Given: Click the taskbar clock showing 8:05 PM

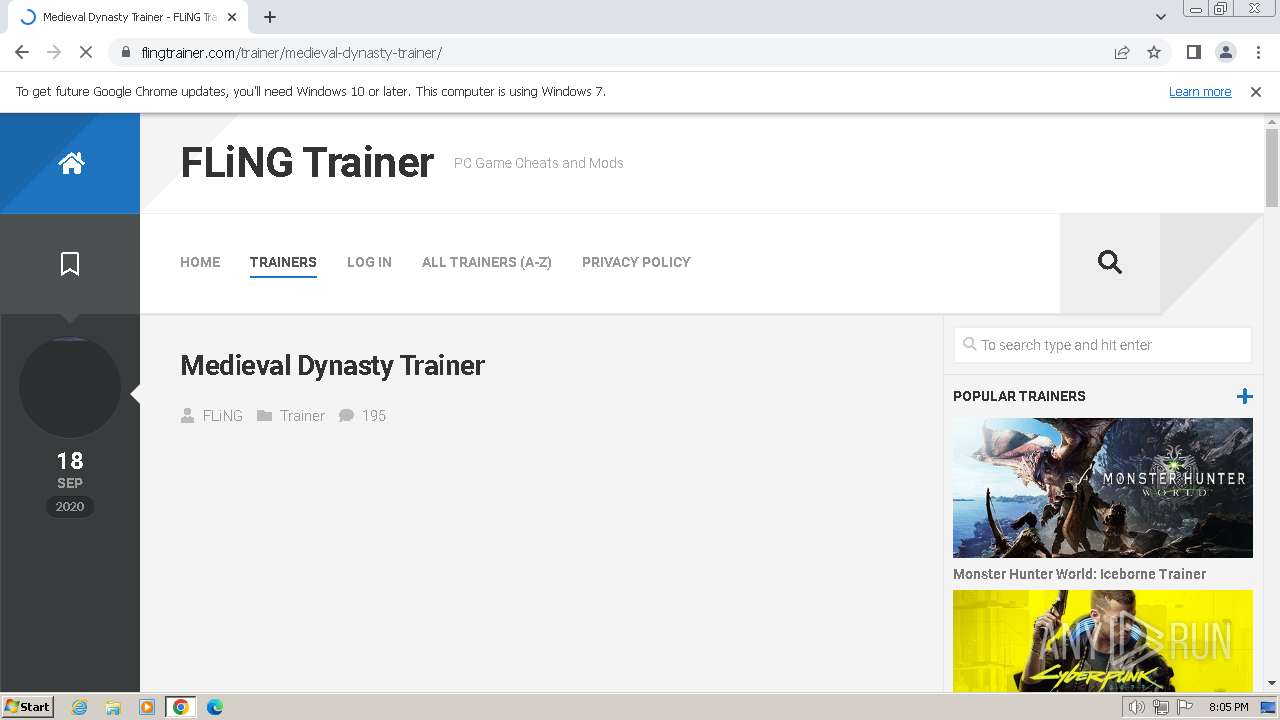Looking at the screenshot, I should click(x=1228, y=707).
